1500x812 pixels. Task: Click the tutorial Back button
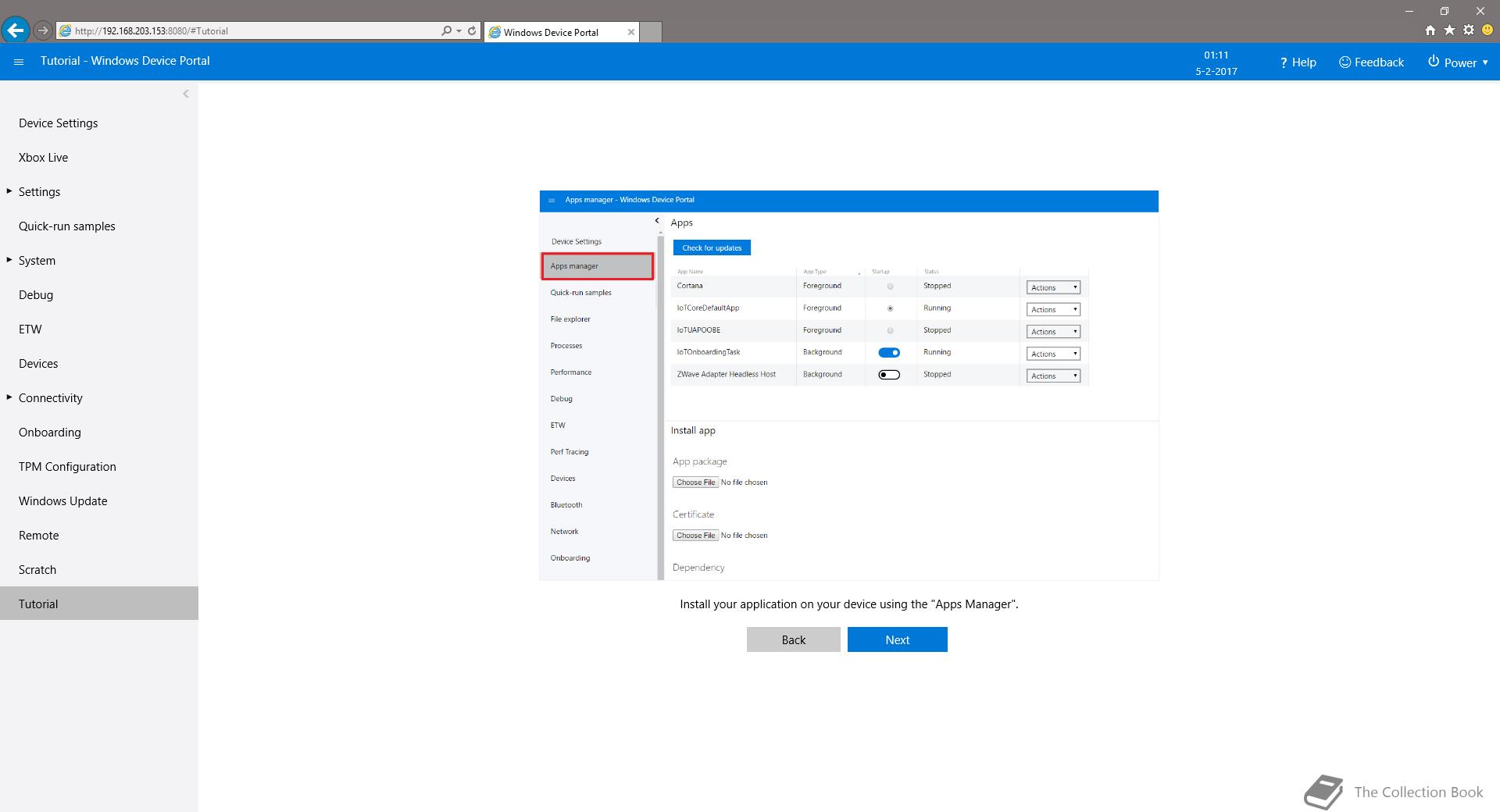[793, 639]
